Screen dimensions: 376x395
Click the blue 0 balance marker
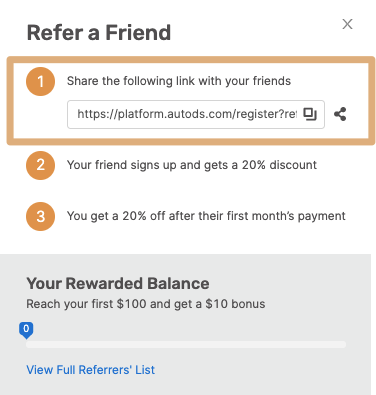[26, 330]
